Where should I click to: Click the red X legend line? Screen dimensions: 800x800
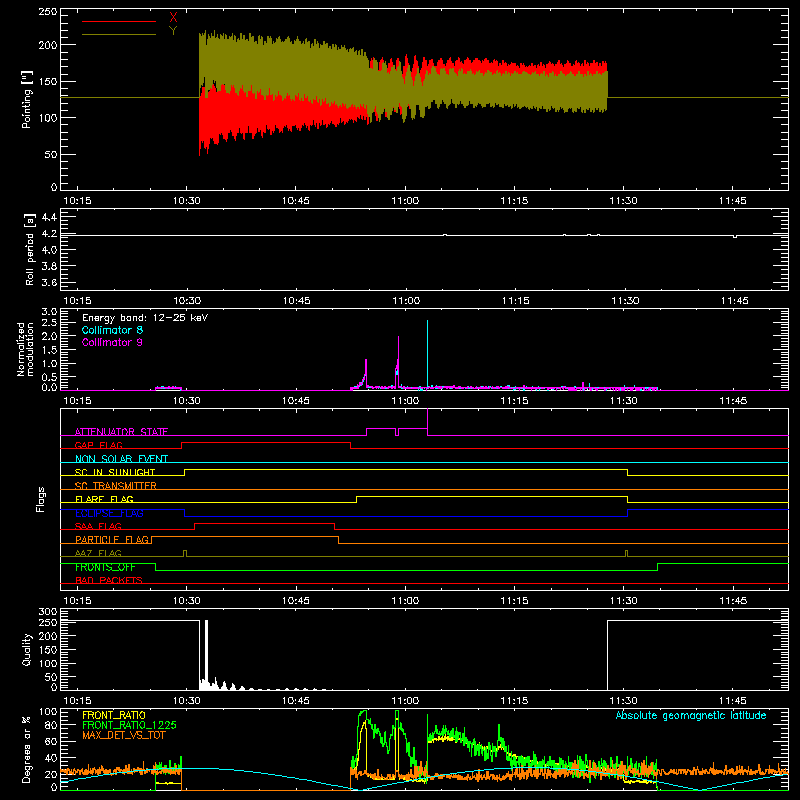pos(119,21)
